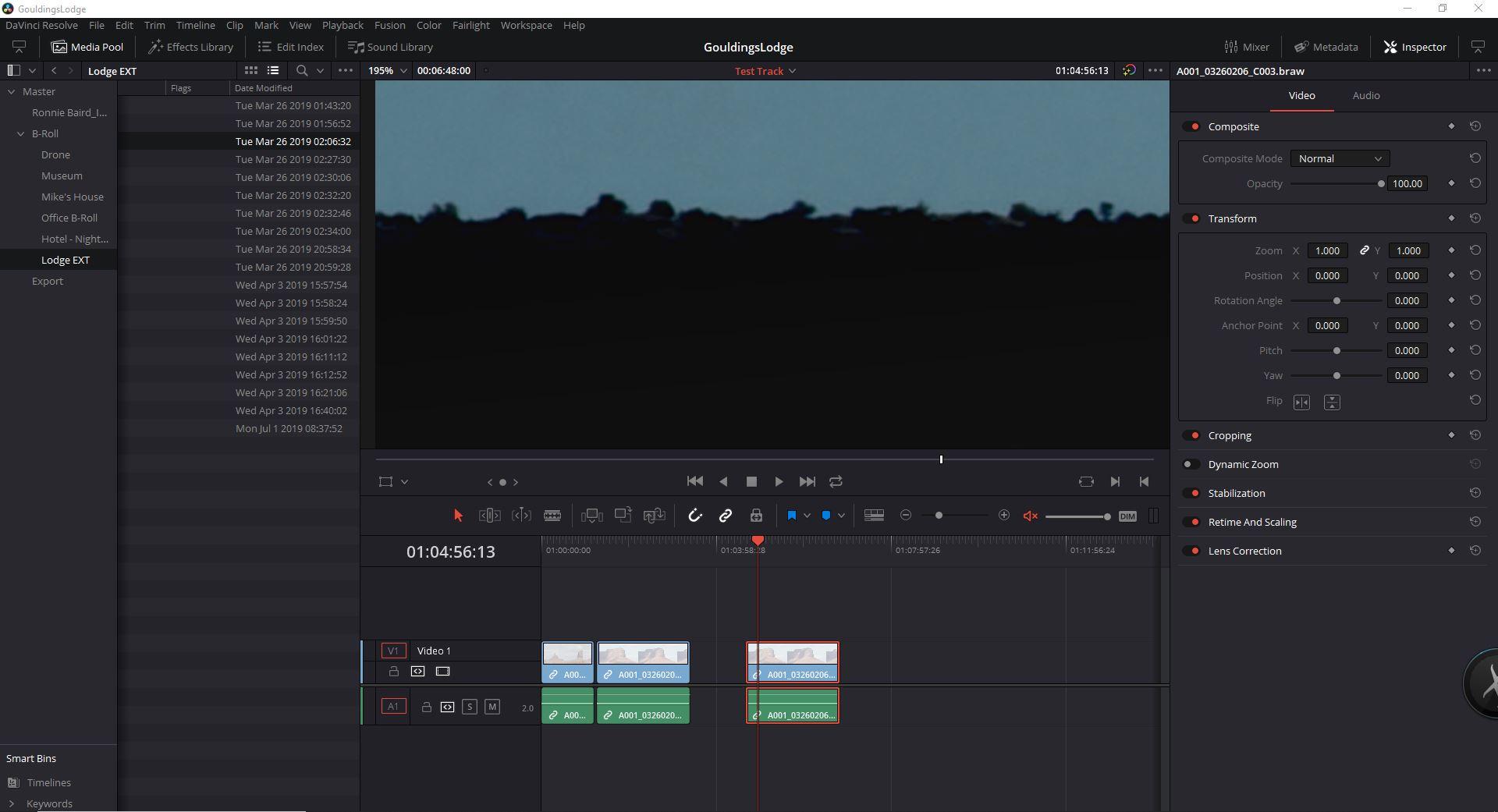The width and height of the screenshot is (1498, 812).
Task: Open the viewer transform overlay dropdown
Action: [x=404, y=482]
